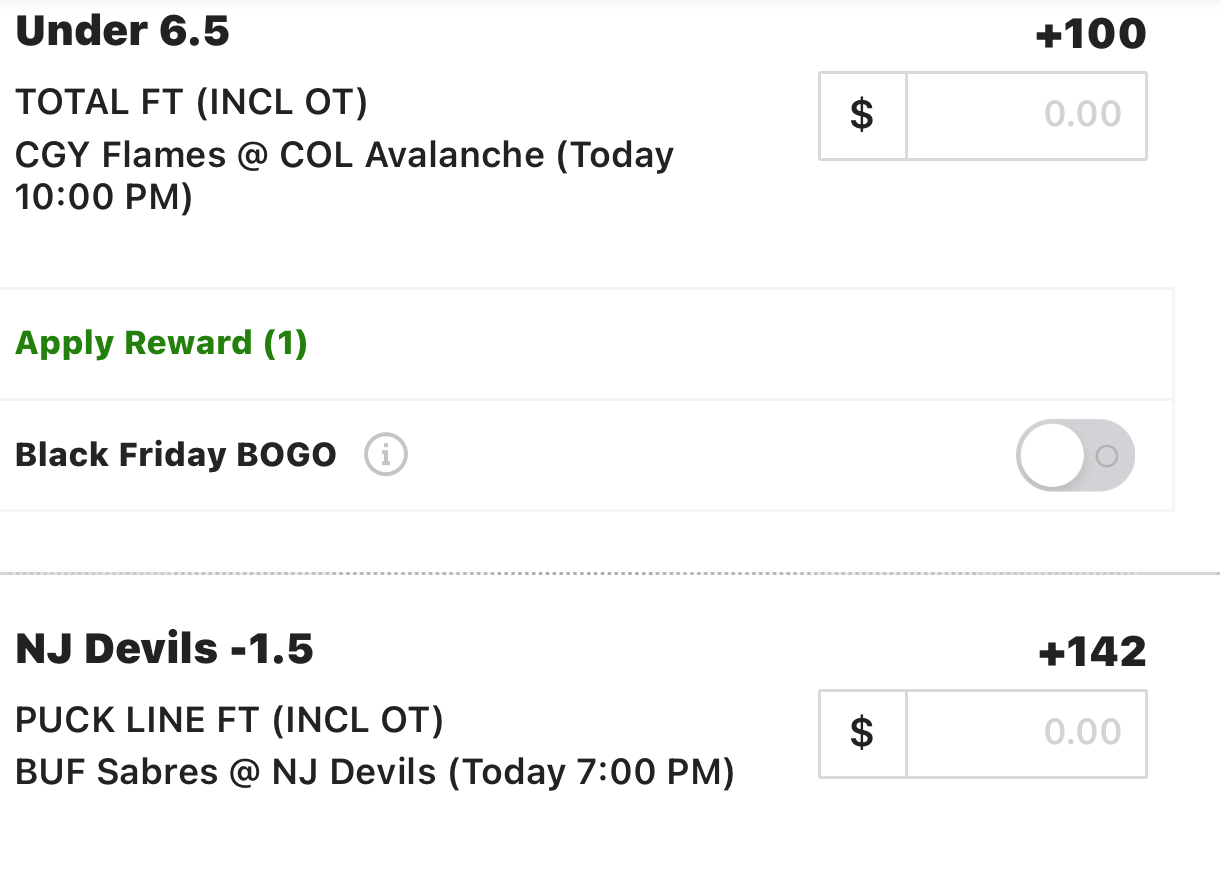Click the PUCK LINE FT (INCL OT) market label
Image resolution: width=1220 pixels, height=896 pixels.
tap(229, 720)
